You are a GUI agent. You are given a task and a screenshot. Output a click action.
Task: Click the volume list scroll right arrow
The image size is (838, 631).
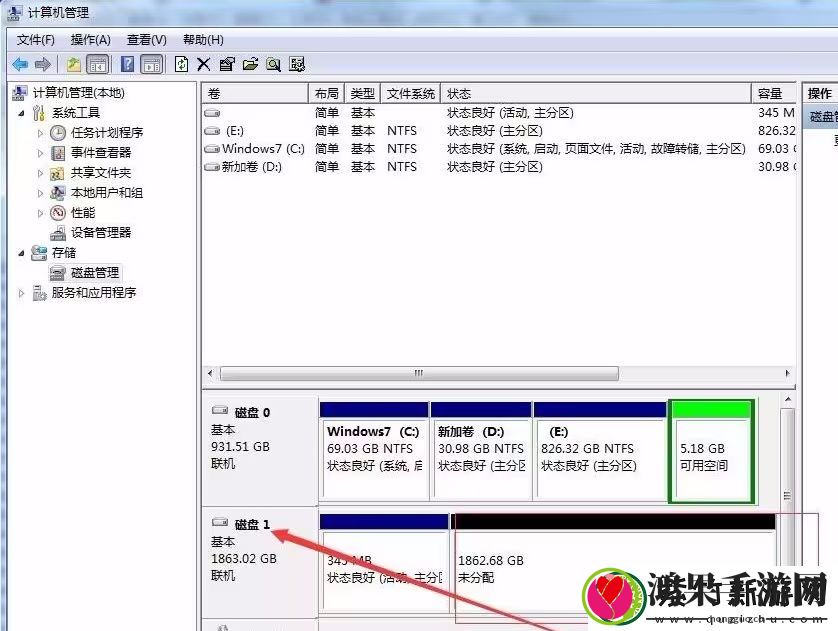[788, 373]
